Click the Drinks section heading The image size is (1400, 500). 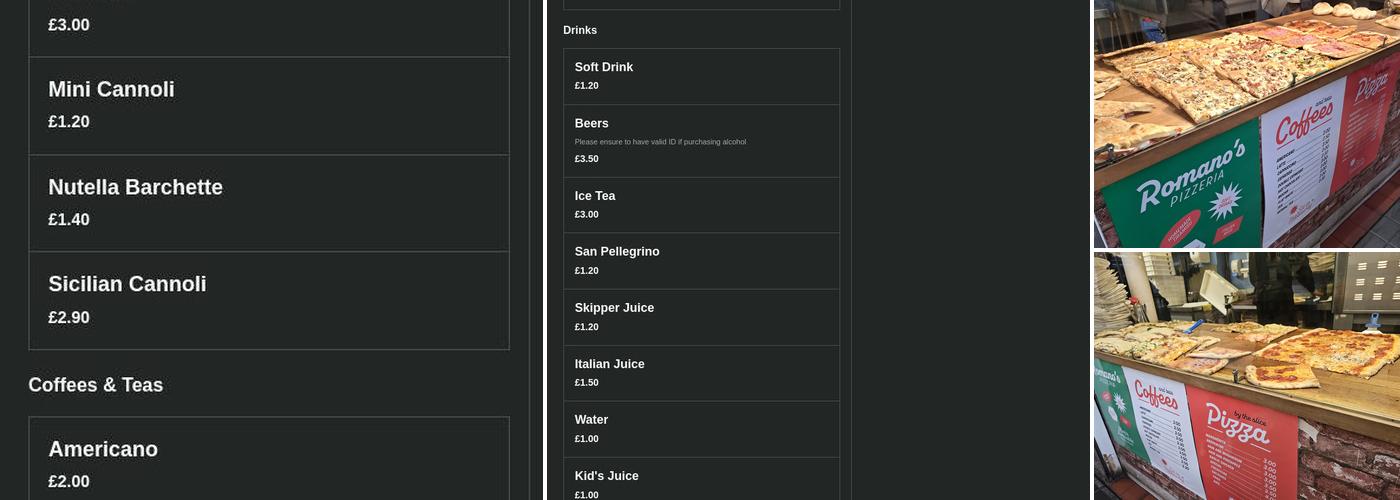coord(580,30)
